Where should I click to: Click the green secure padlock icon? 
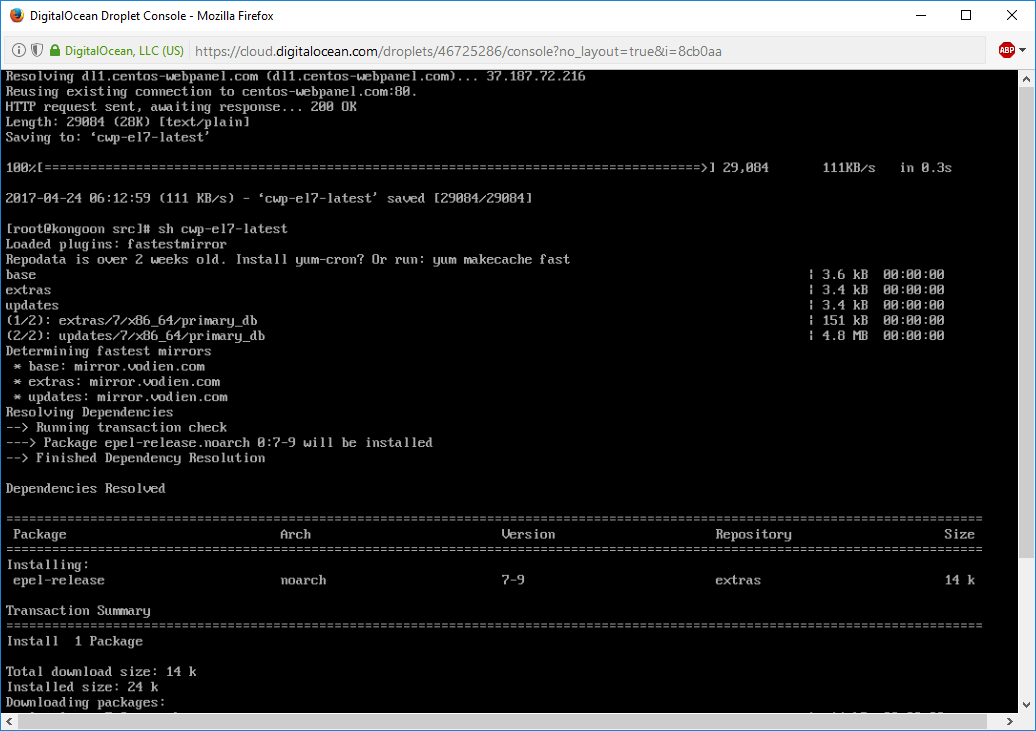point(55,50)
